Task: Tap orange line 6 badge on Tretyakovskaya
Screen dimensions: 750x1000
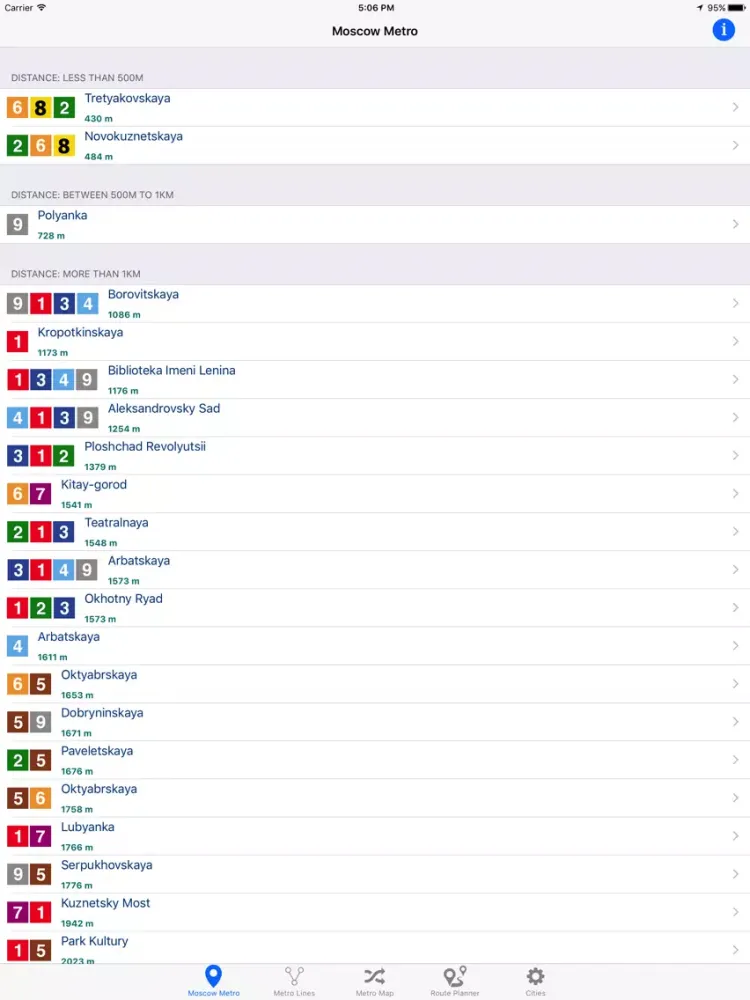Action: click(x=17, y=108)
